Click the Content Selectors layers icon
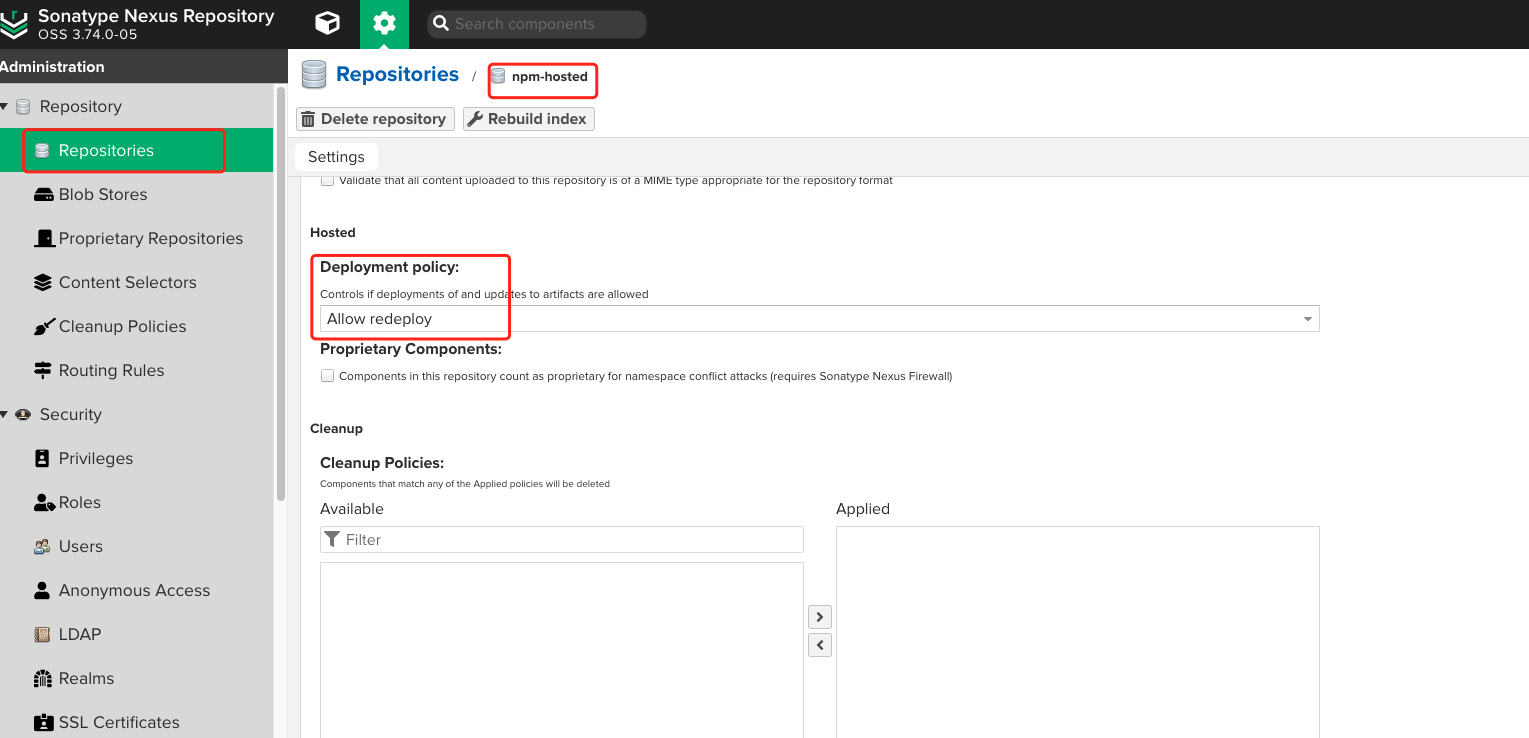Image resolution: width=1529 pixels, height=738 pixels. point(43,283)
